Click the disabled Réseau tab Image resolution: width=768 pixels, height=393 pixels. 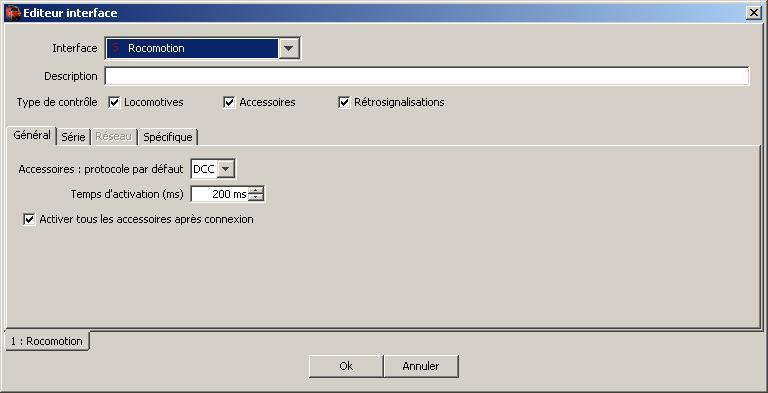[114, 137]
